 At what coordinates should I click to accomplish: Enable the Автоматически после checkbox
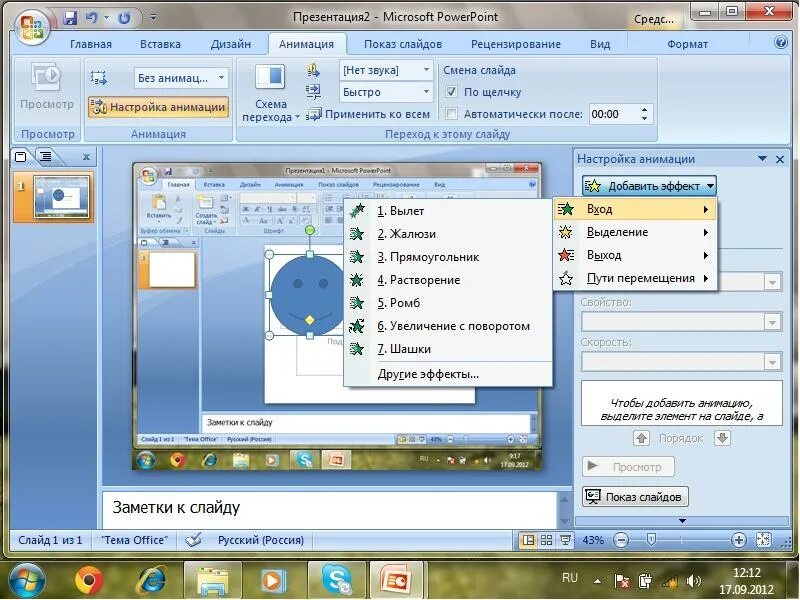click(x=451, y=114)
